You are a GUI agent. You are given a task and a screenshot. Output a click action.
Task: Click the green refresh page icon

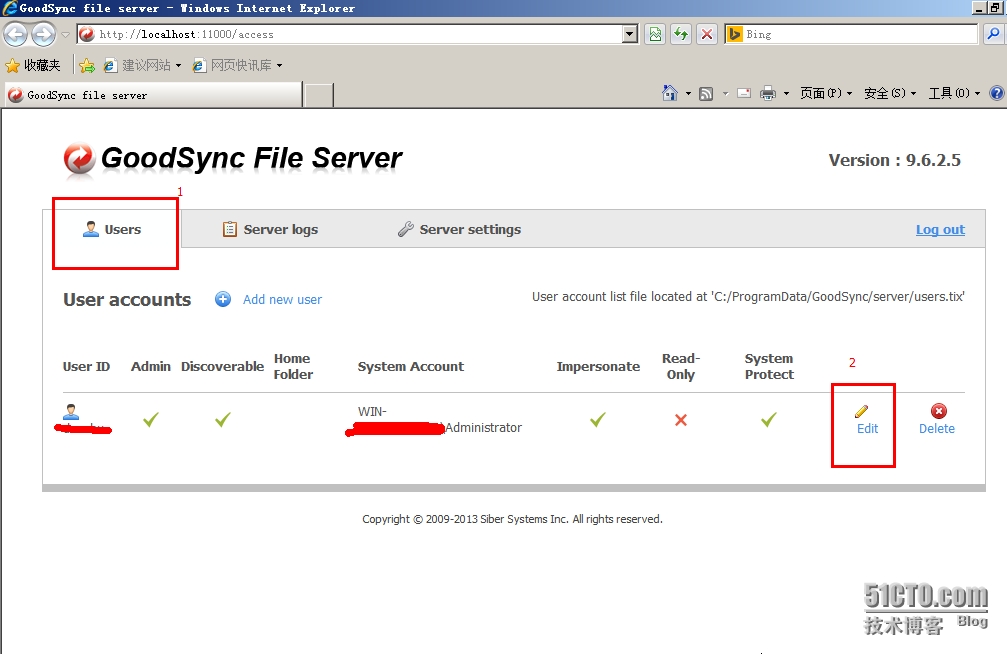coord(681,34)
